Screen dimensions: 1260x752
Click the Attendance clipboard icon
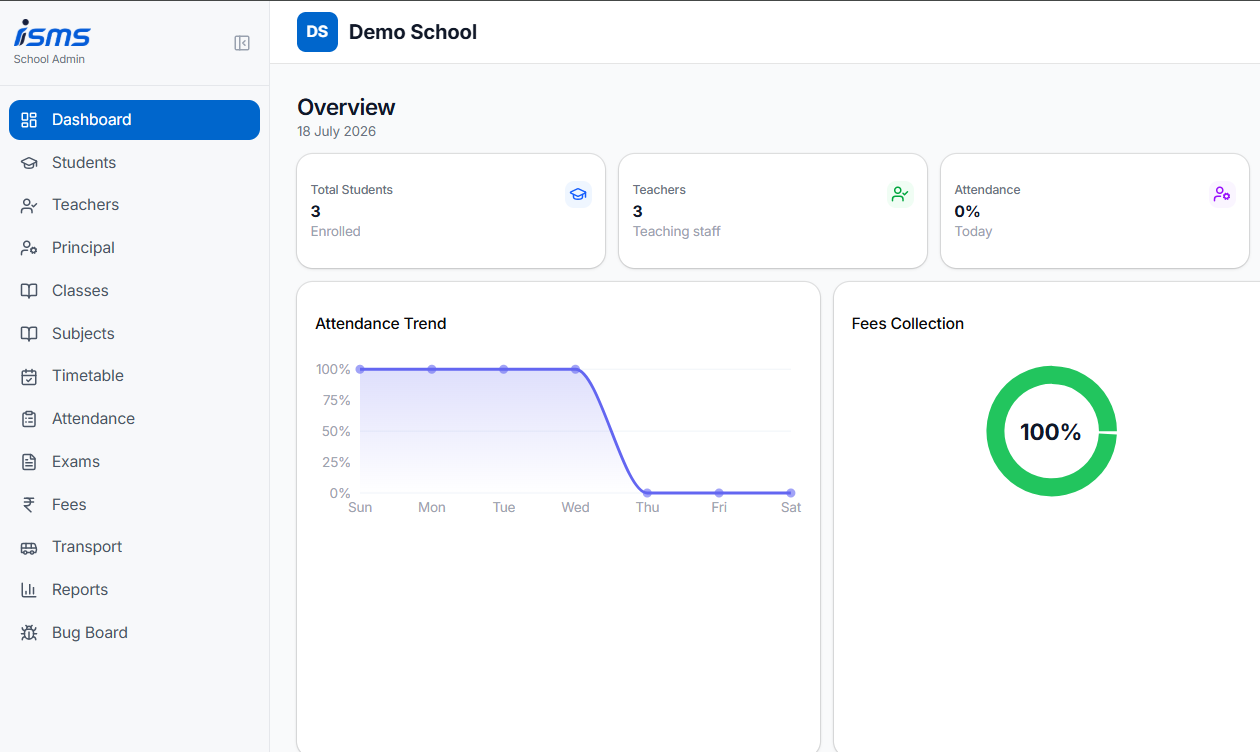tap(29, 419)
